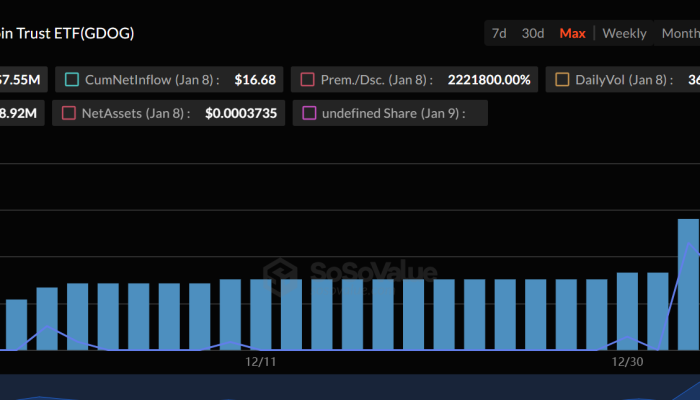
Task: Switch chart range to 30d
Action: point(533,33)
